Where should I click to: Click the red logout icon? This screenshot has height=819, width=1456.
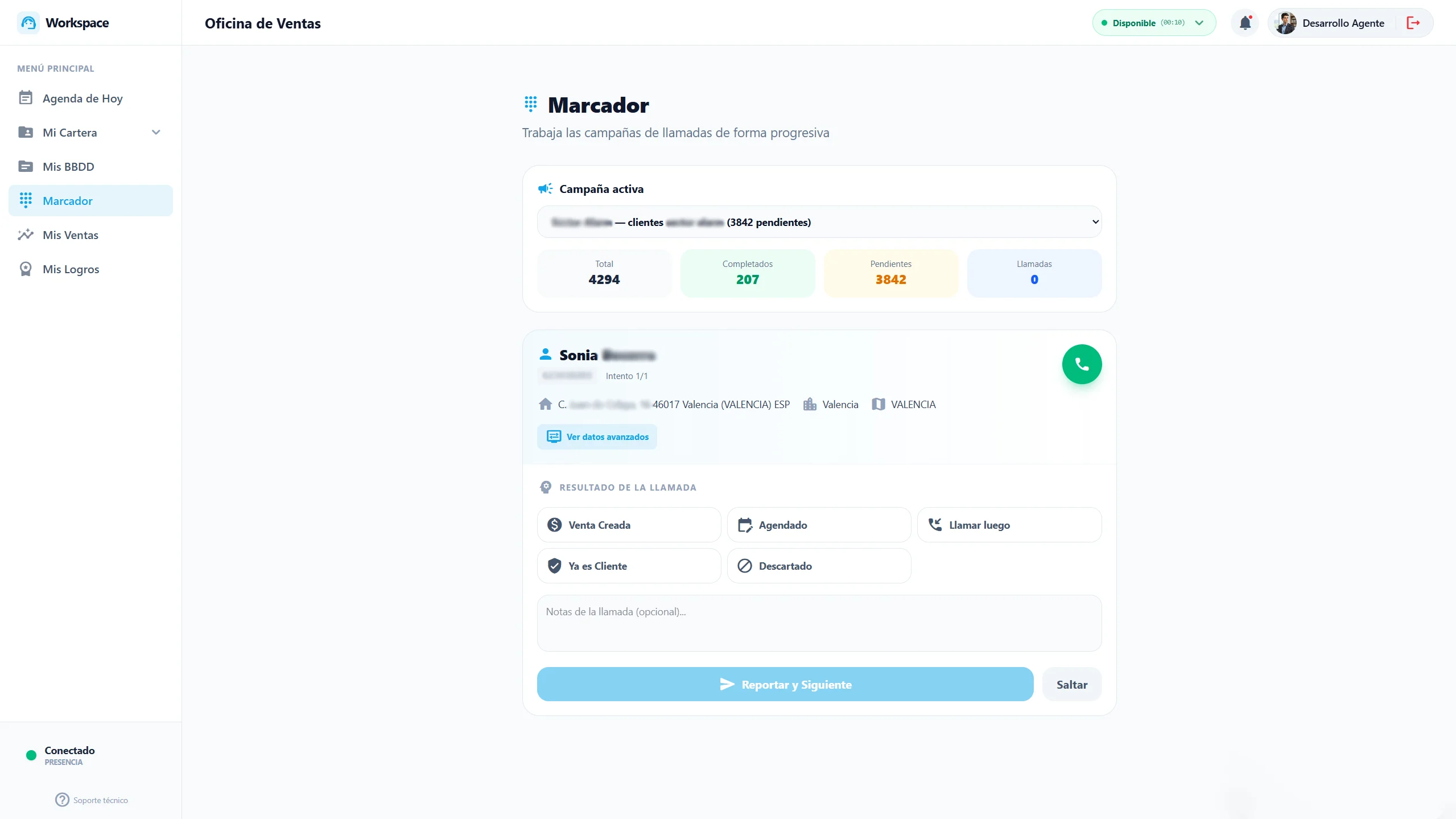(x=1413, y=23)
